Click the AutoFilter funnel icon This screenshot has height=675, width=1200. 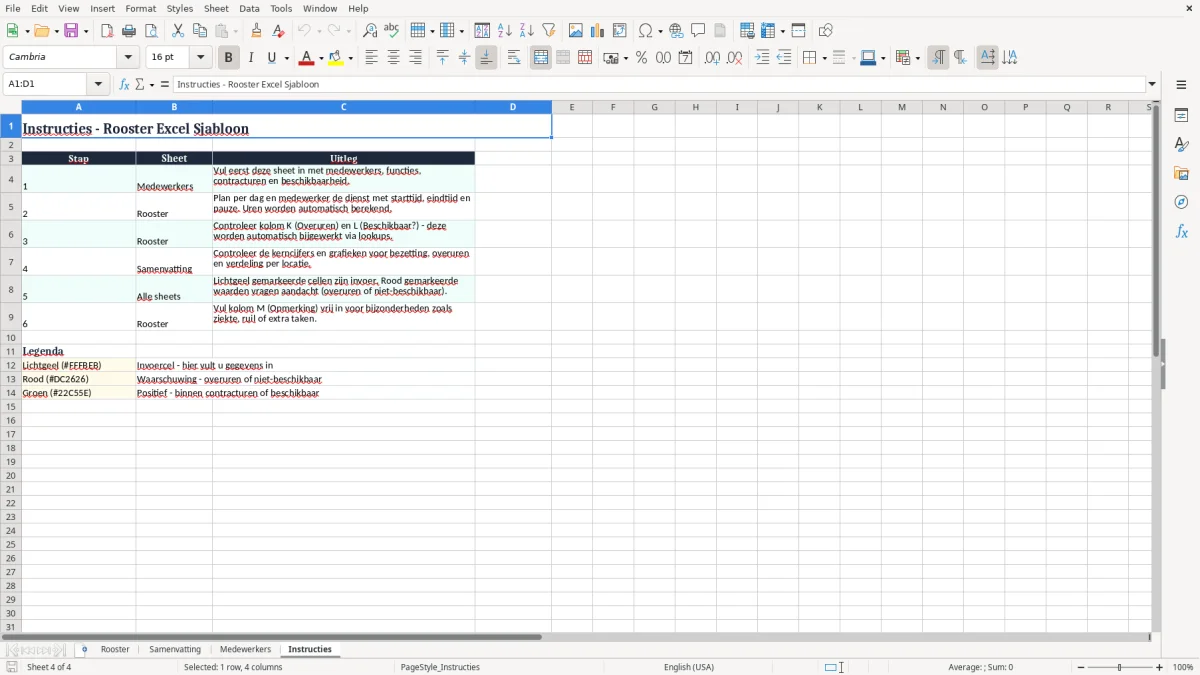point(549,31)
